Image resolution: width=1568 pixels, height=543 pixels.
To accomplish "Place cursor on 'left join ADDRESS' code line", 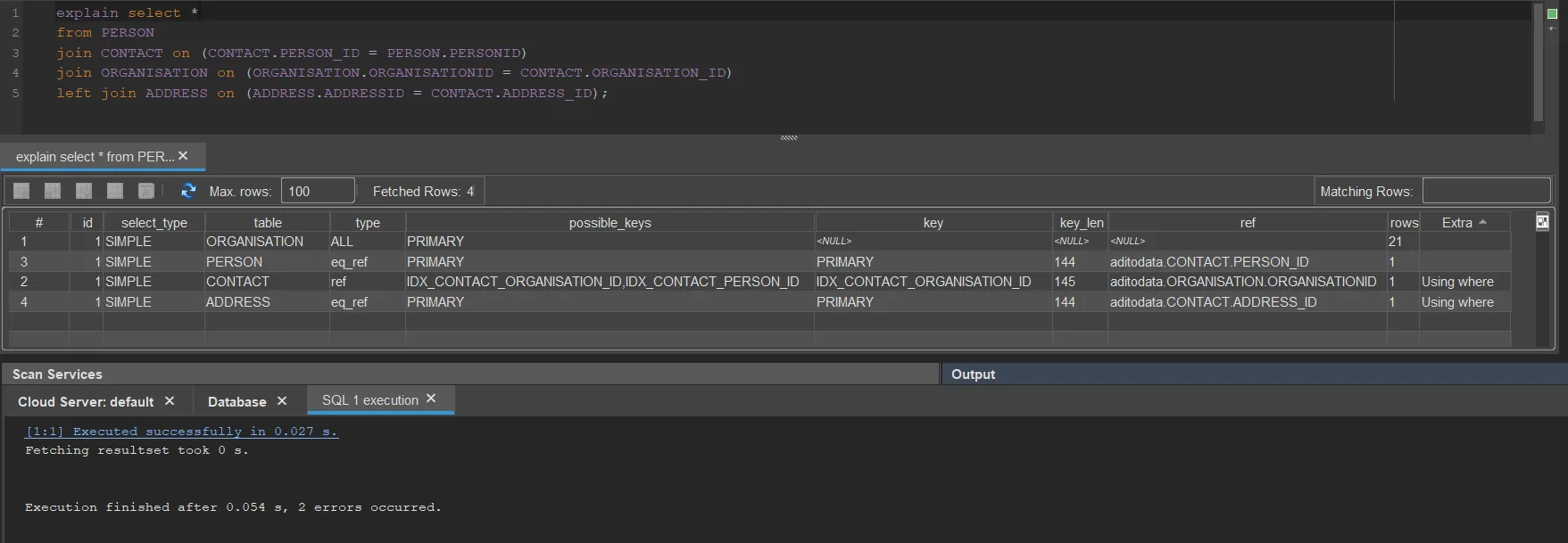I will [332, 94].
